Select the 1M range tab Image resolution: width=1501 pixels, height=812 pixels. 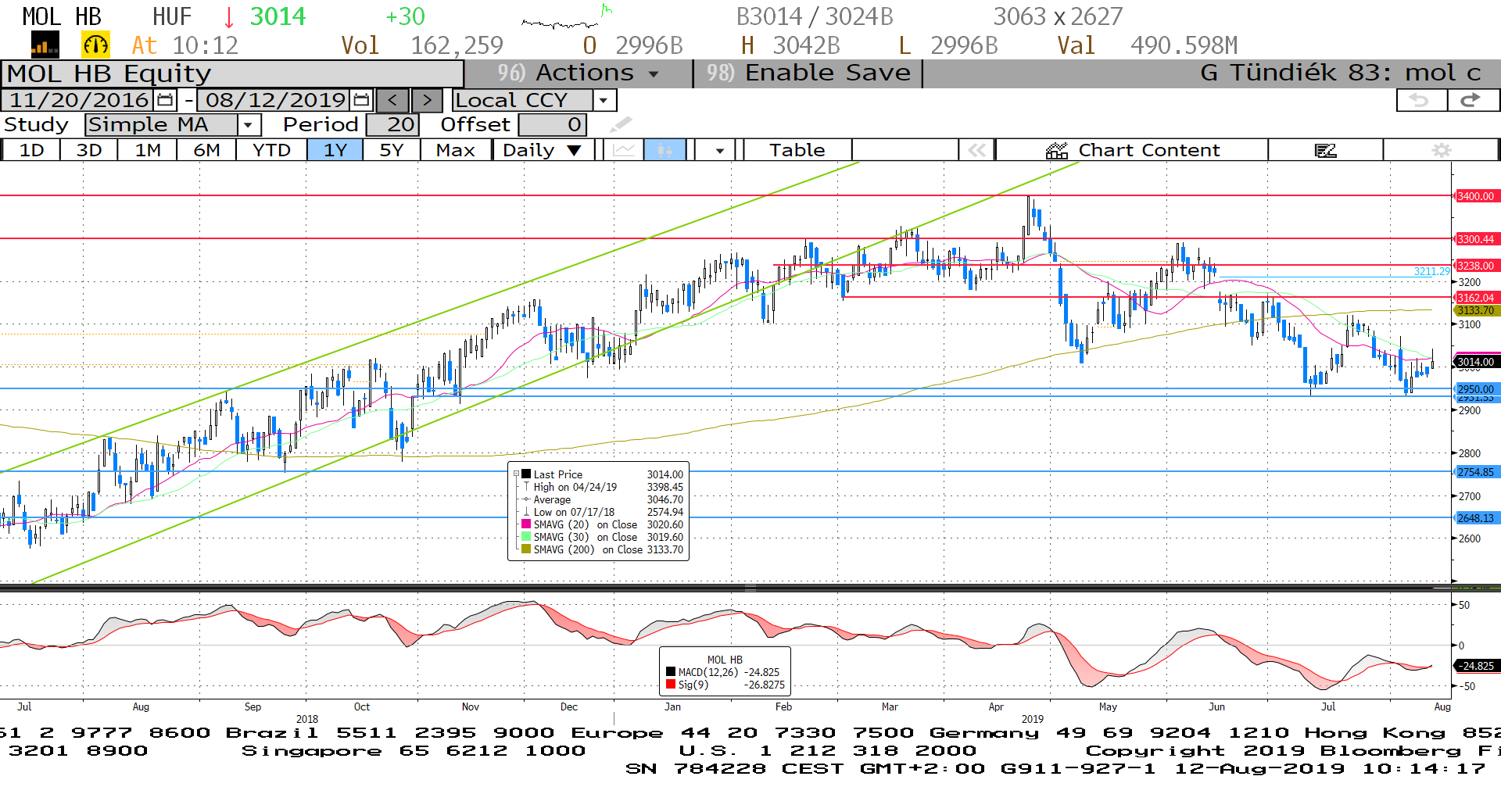tap(148, 149)
